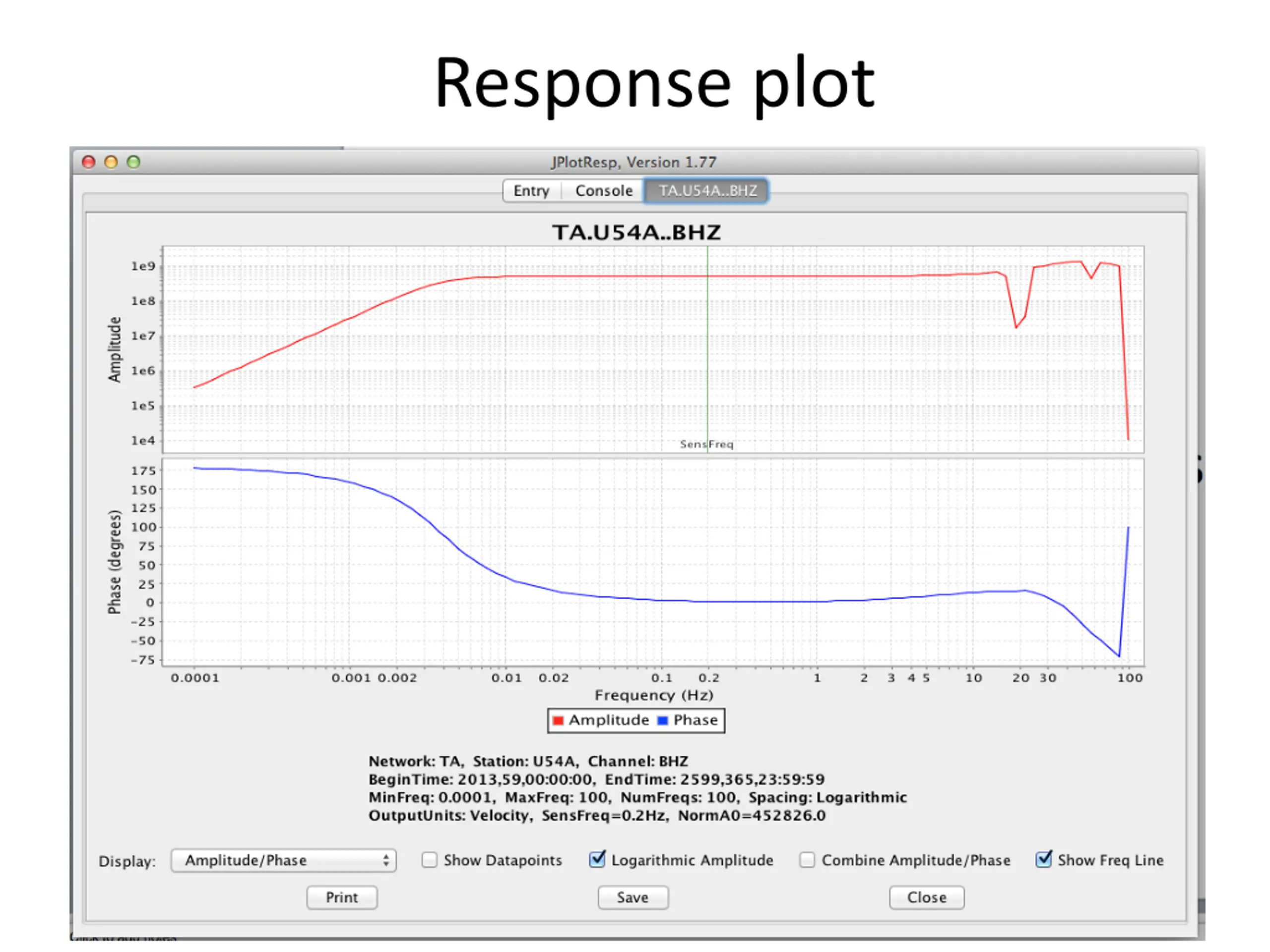Click the green zoom window button
This screenshot has width=1270, height=952.
tap(133, 162)
